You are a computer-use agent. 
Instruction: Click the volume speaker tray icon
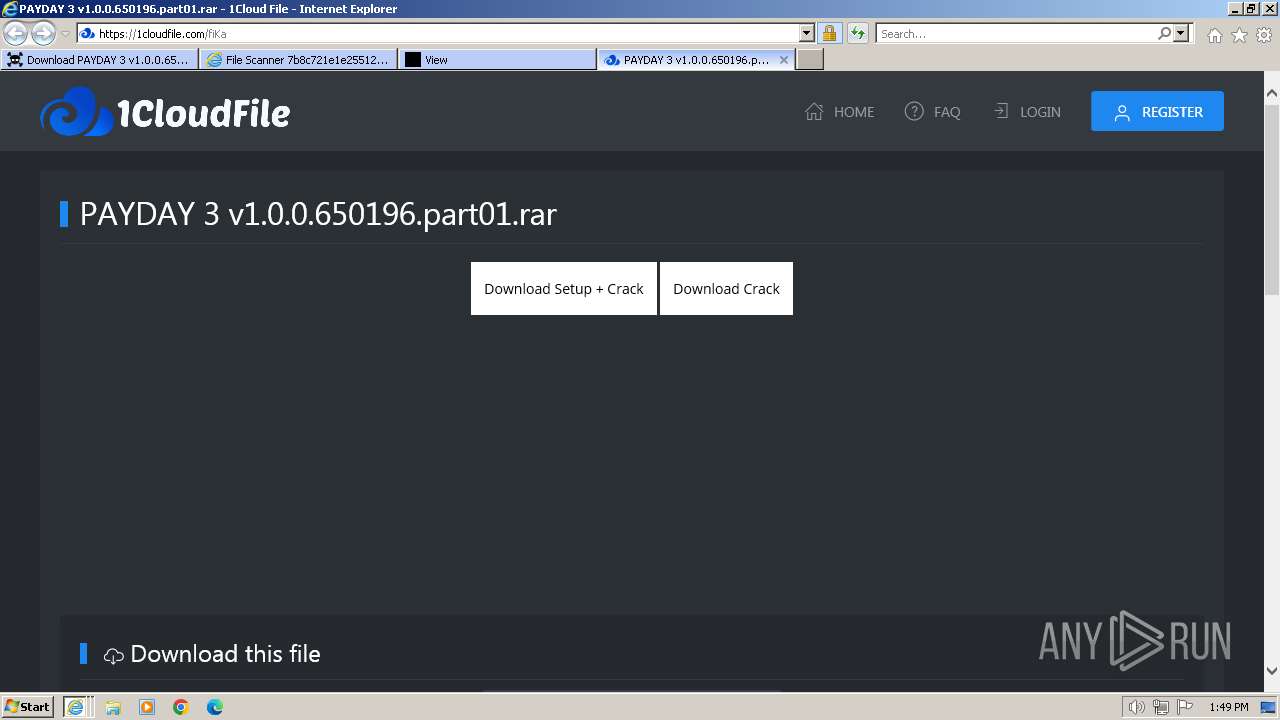coord(1137,707)
